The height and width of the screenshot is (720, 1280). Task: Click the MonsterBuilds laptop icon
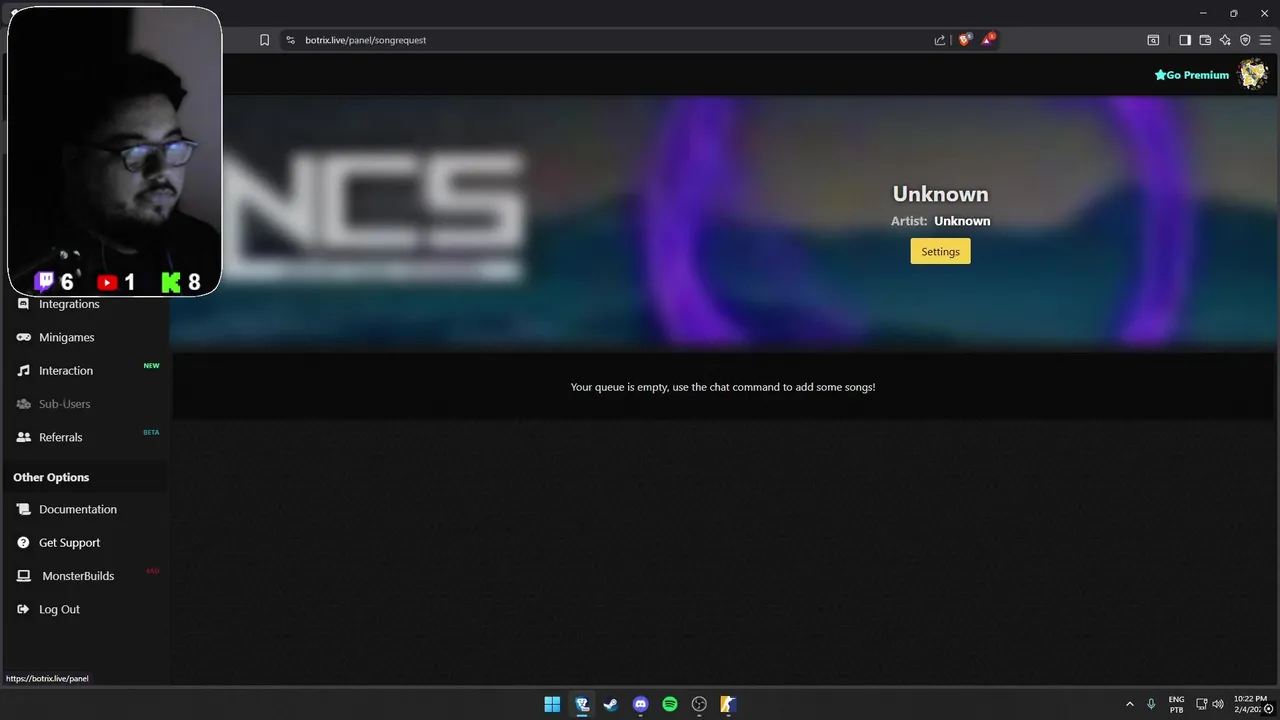[23, 576]
